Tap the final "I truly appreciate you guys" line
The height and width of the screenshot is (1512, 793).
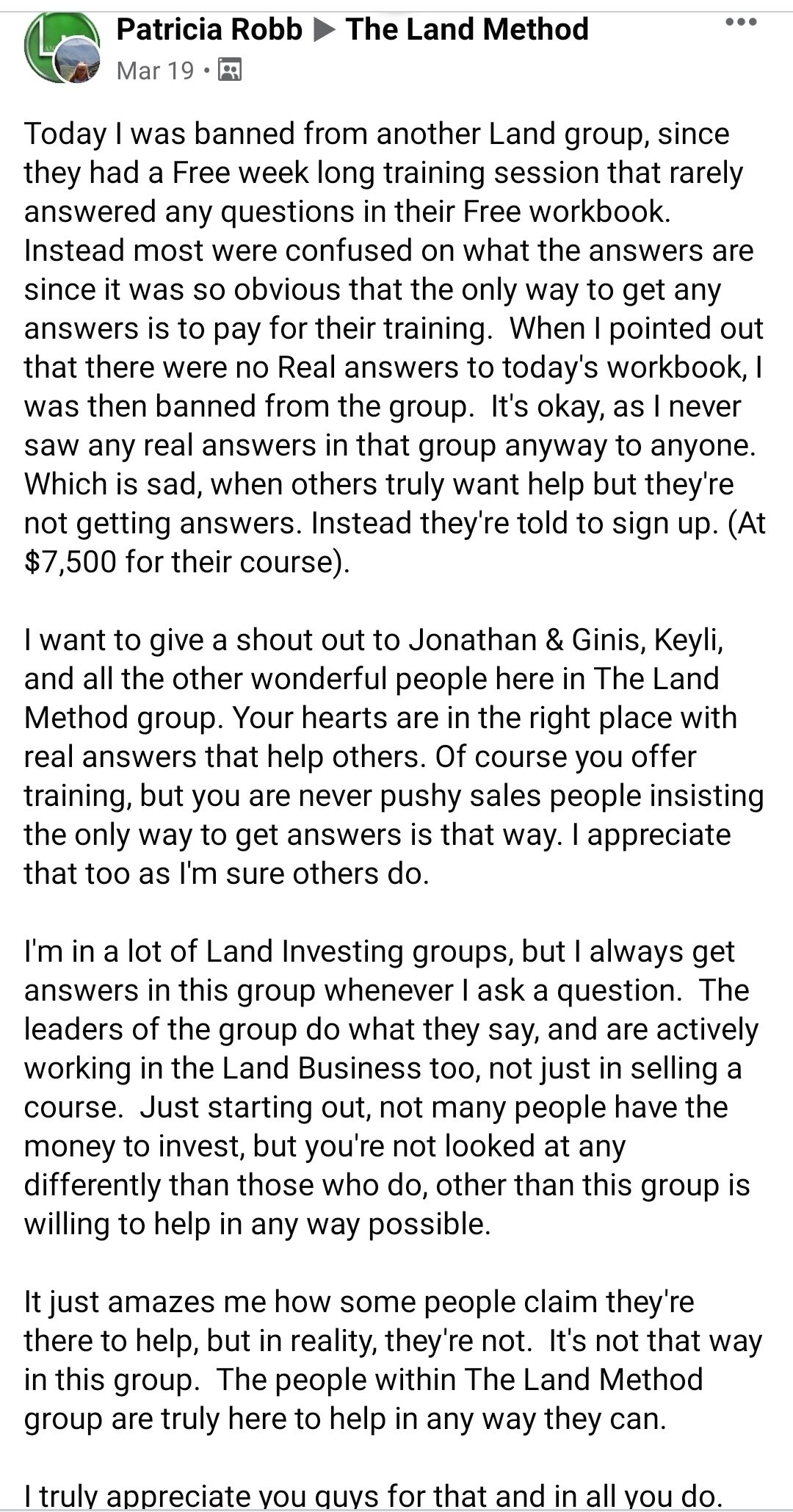point(373,1495)
